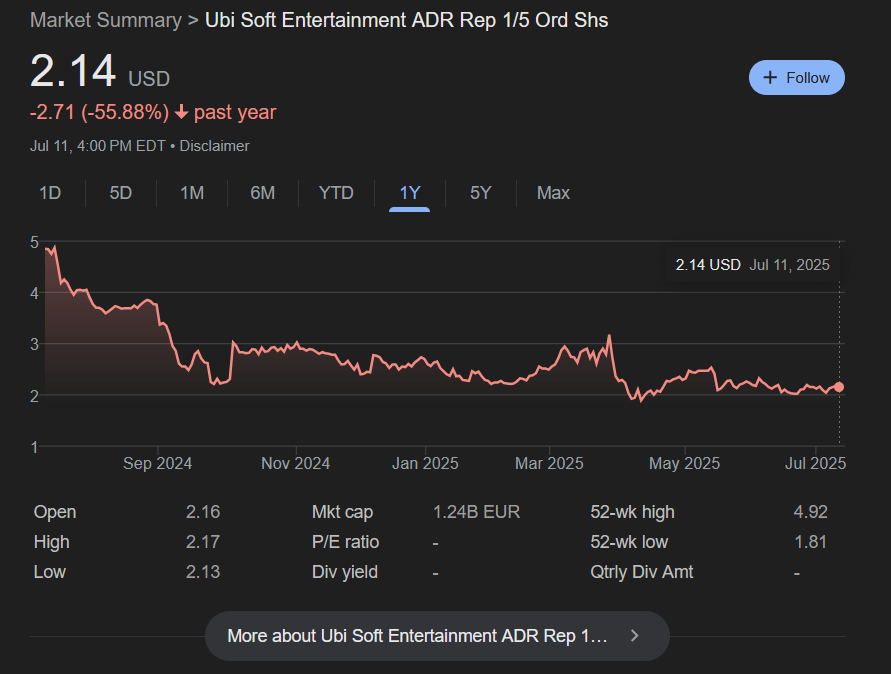This screenshot has width=891, height=674.
Task: Click the May 2025 axis label
Action: pyautogui.click(x=684, y=464)
